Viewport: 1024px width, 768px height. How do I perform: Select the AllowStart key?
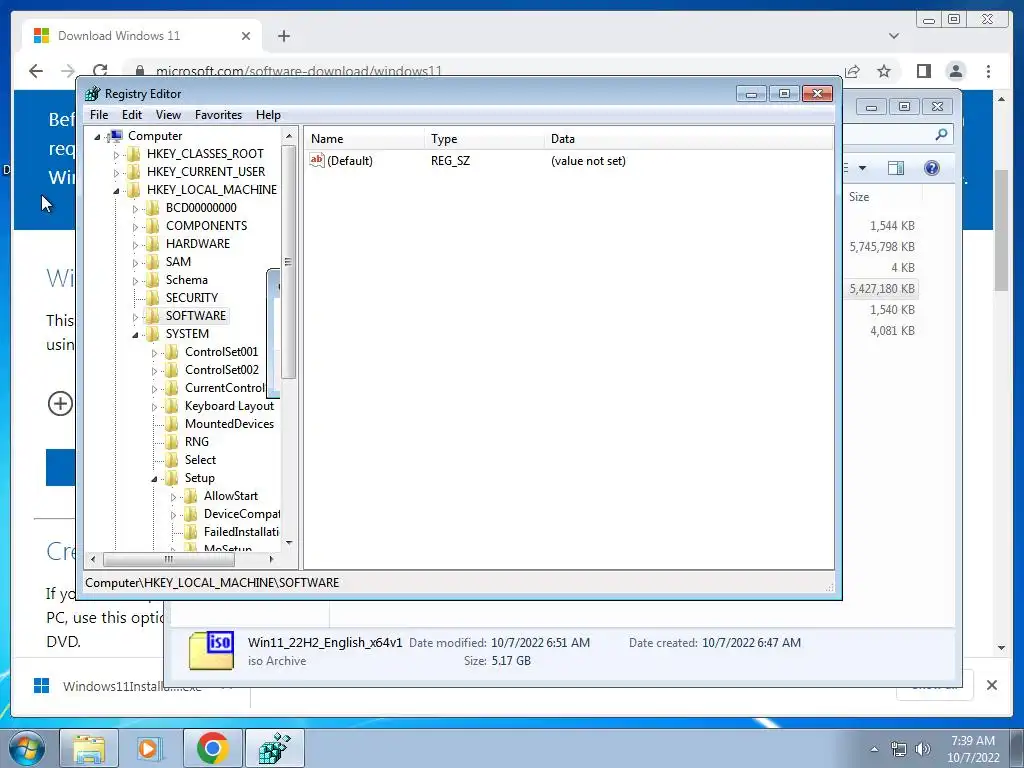231,496
